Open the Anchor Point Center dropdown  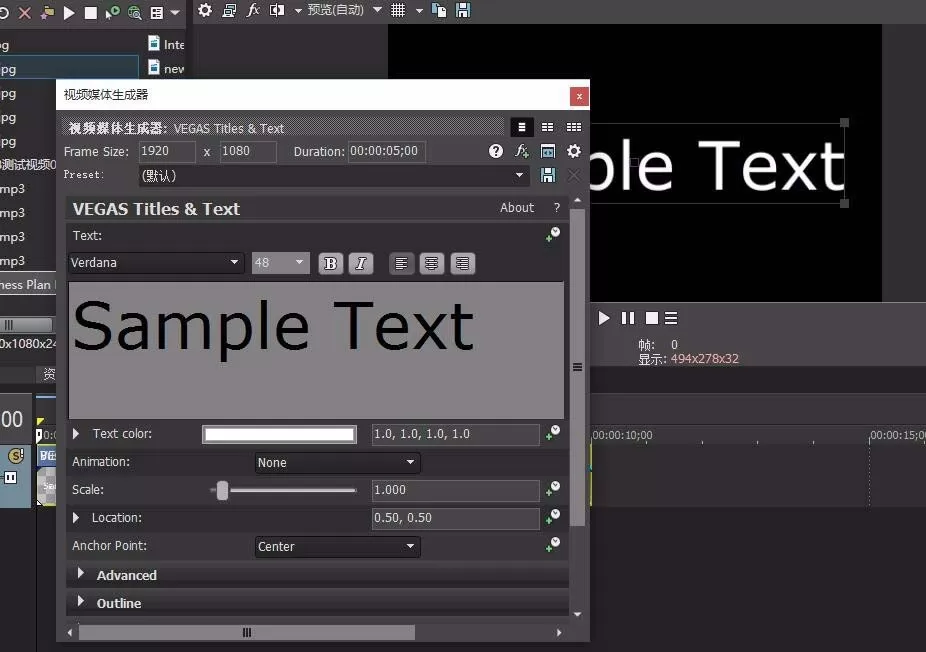click(337, 546)
